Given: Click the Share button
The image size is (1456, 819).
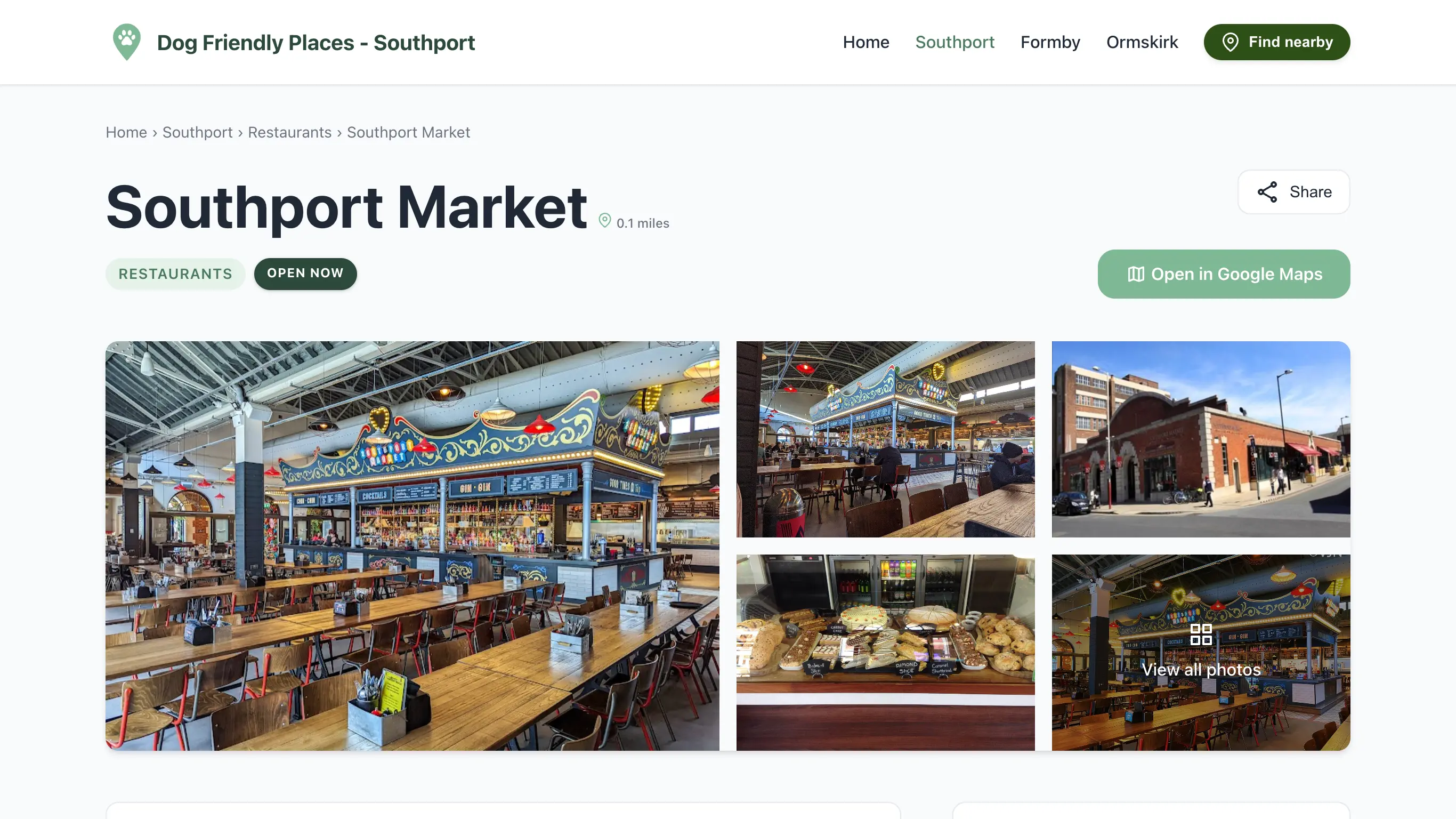Looking at the screenshot, I should click(1293, 192).
